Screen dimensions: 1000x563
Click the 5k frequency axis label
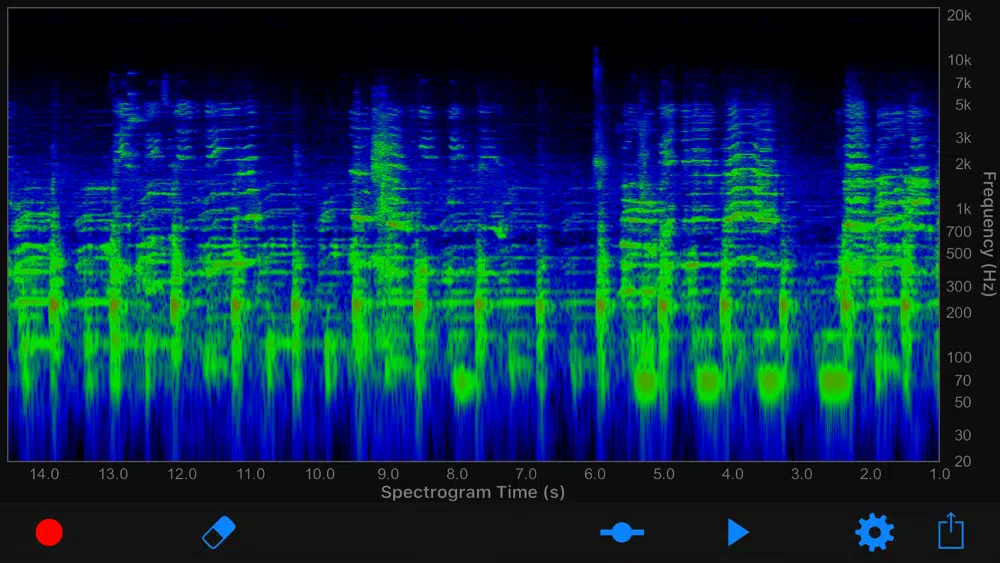tap(963, 105)
